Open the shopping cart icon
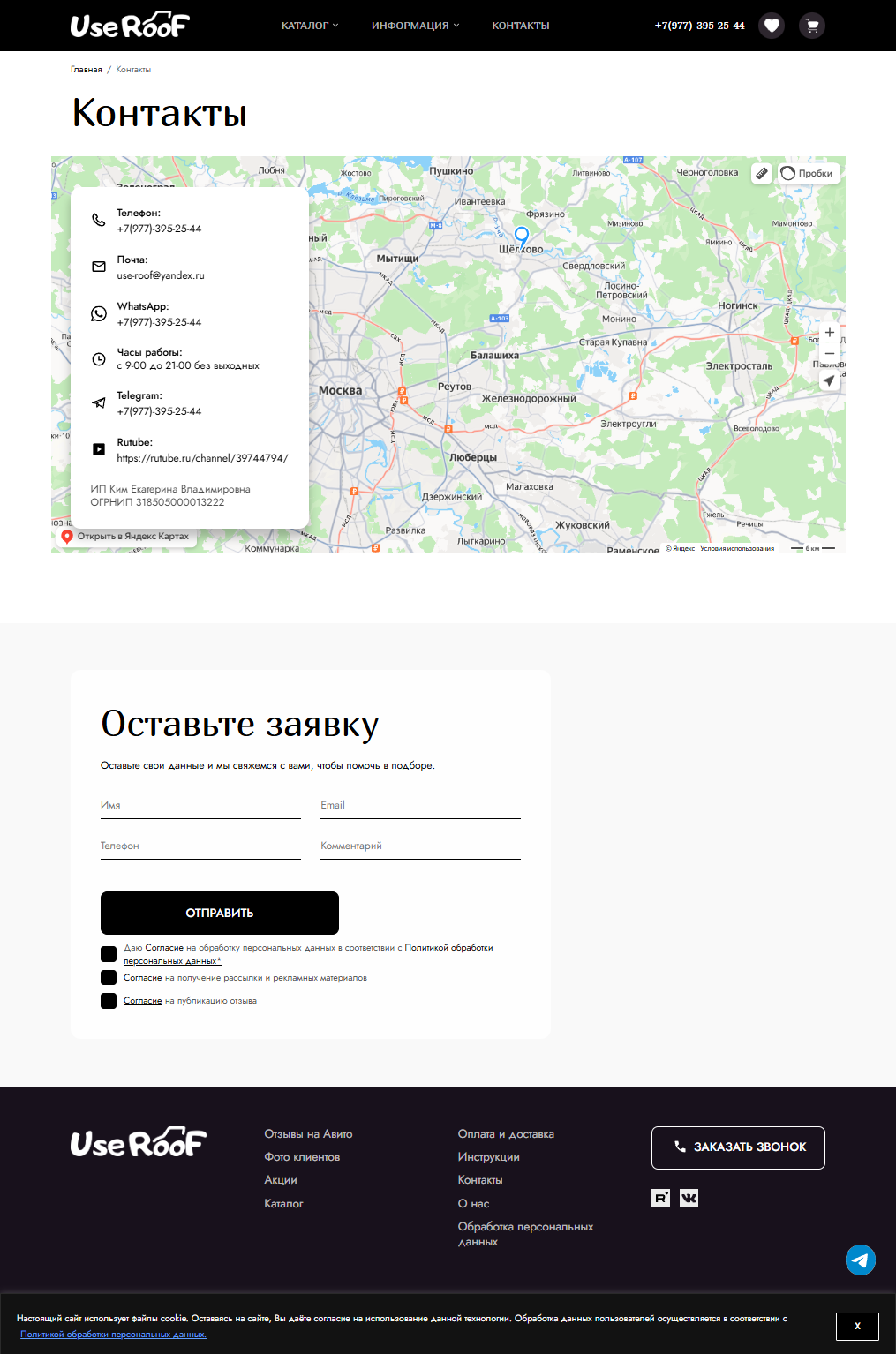This screenshot has width=896, height=1354. pos(811,26)
